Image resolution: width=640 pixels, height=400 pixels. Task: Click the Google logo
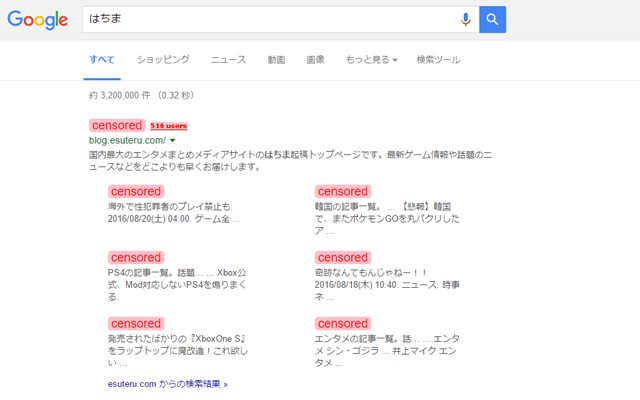point(38,20)
